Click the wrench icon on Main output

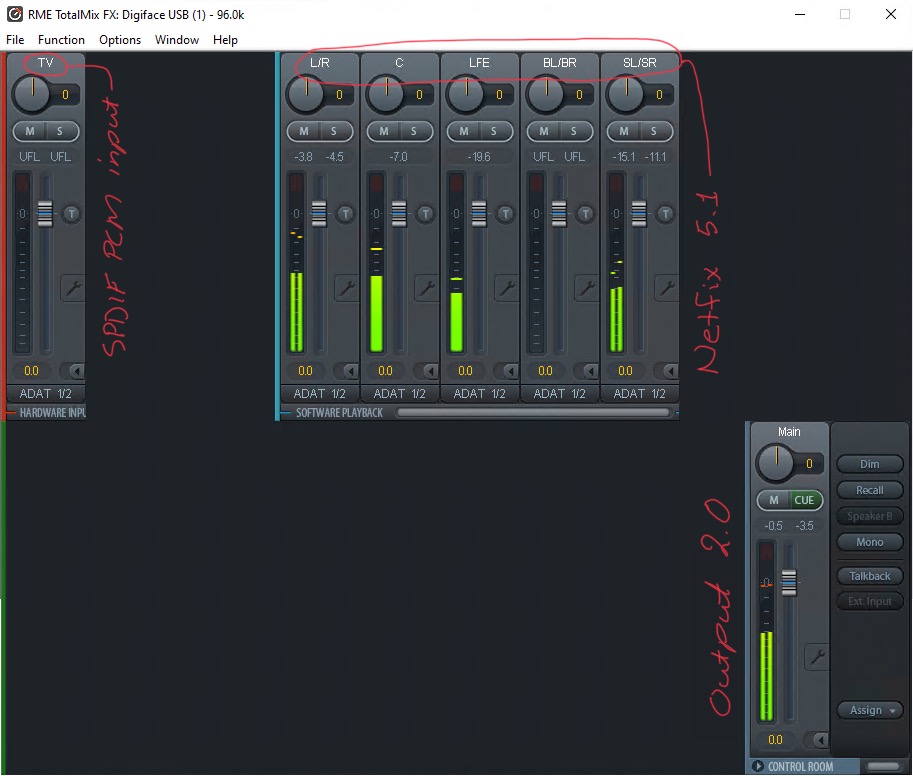pyautogui.click(x=816, y=657)
